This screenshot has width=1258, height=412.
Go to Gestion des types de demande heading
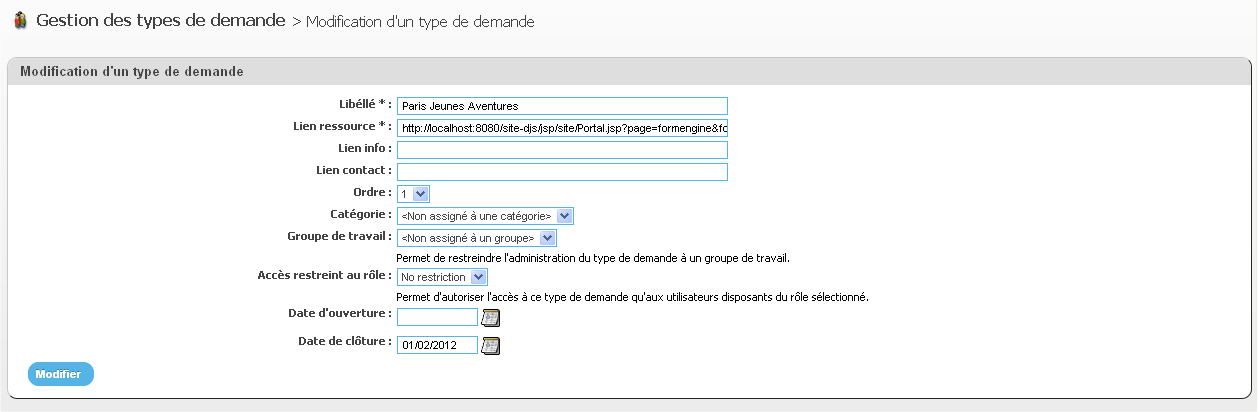pyautogui.click(x=161, y=20)
